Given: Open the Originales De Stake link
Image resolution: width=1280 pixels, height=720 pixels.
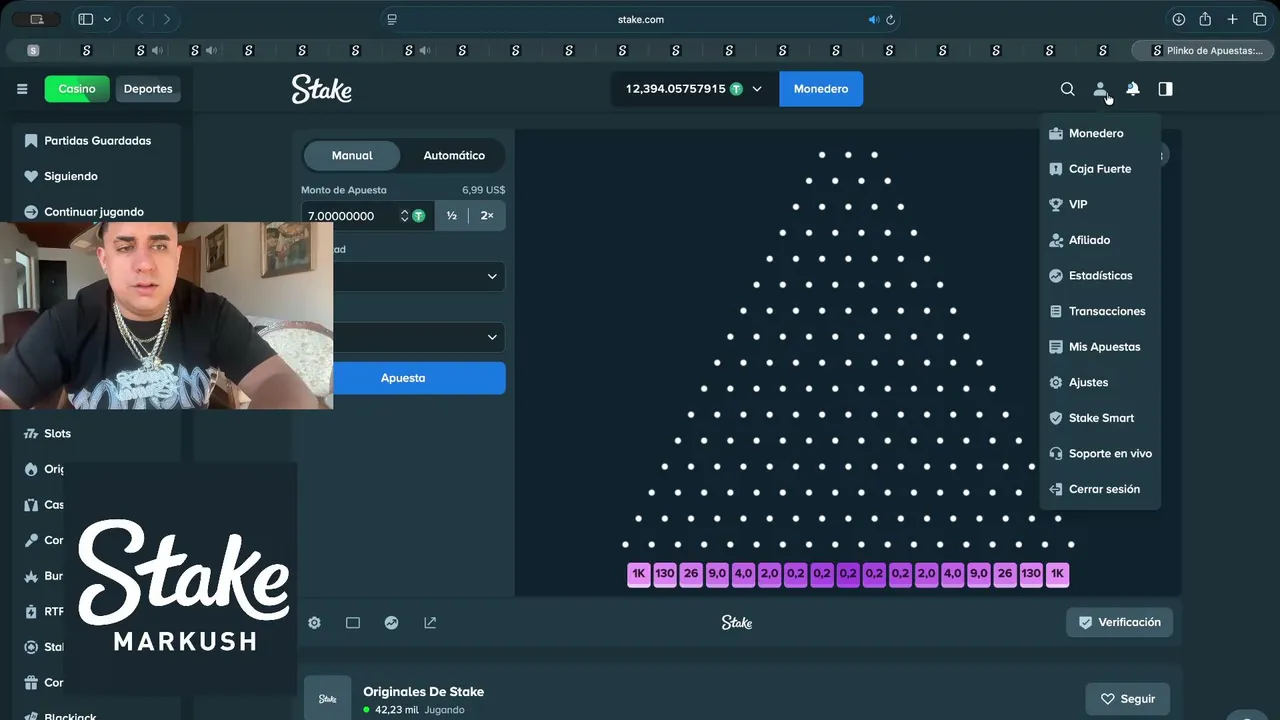Looking at the screenshot, I should (423, 692).
